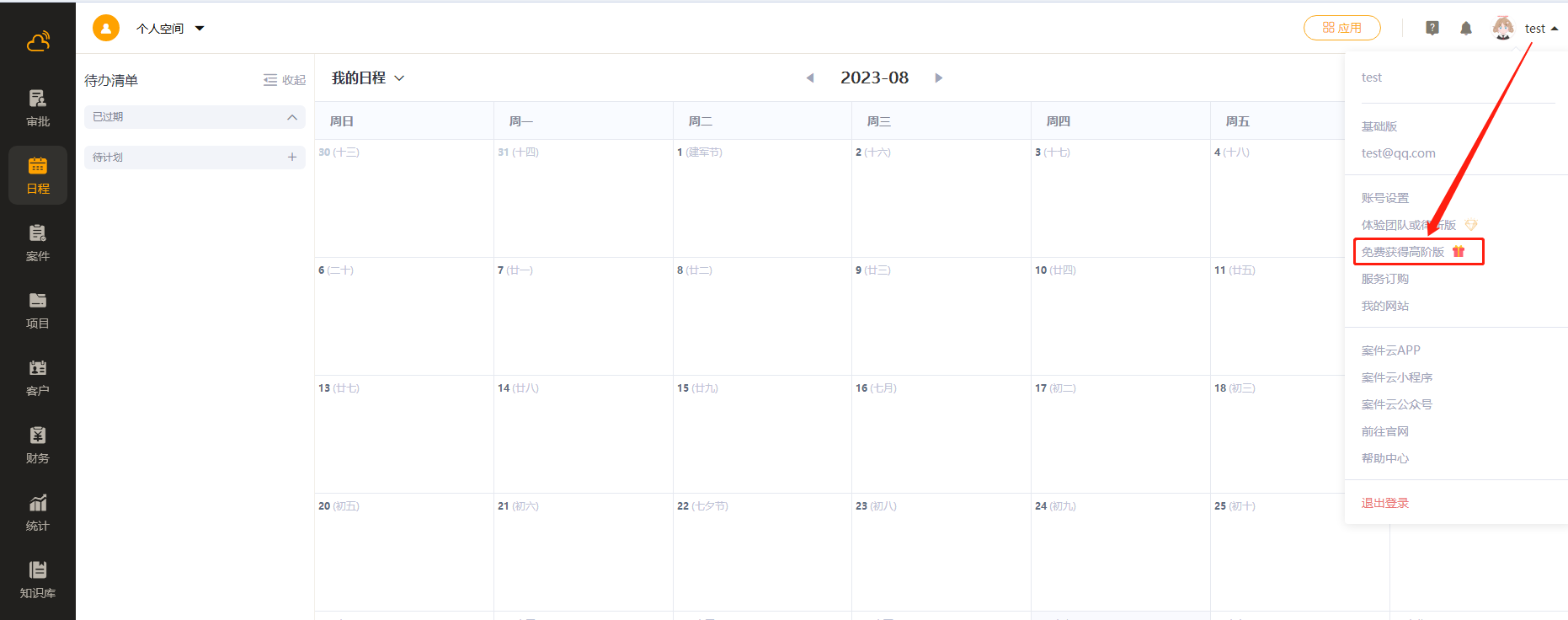The image size is (1568, 620).
Task: Open the 案件 cases sidebar icon
Action: tap(38, 243)
